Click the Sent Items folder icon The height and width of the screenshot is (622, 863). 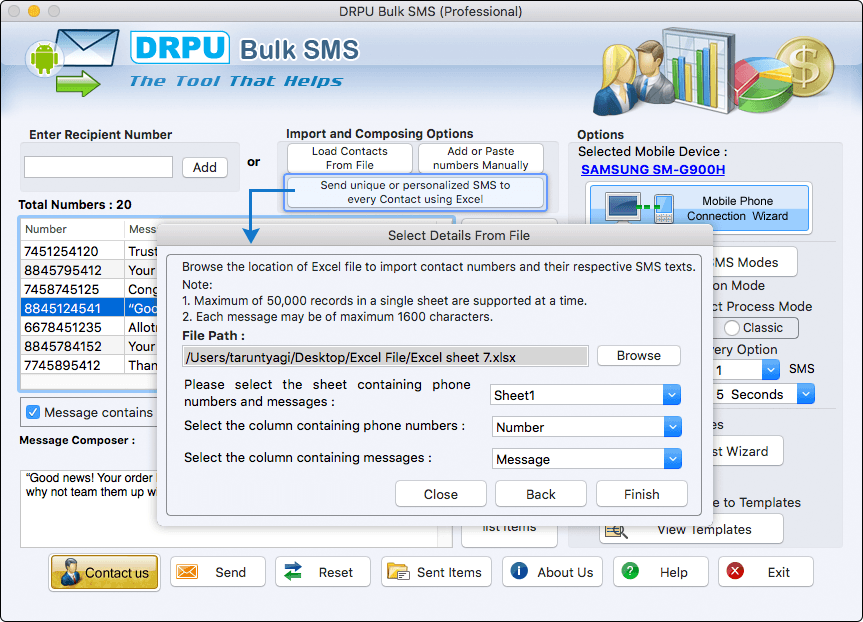point(398,572)
